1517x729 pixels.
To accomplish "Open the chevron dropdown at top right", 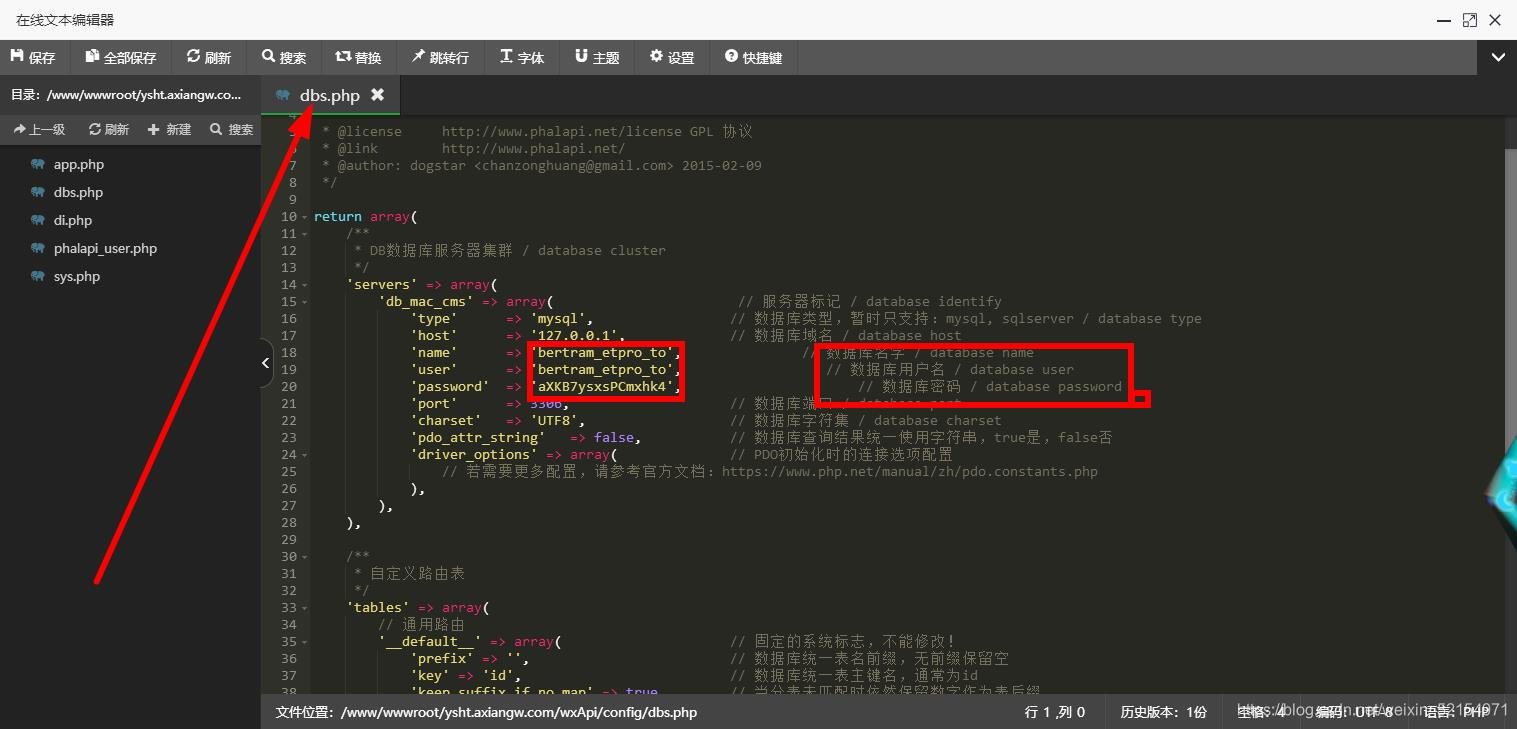I will [x=1497, y=57].
